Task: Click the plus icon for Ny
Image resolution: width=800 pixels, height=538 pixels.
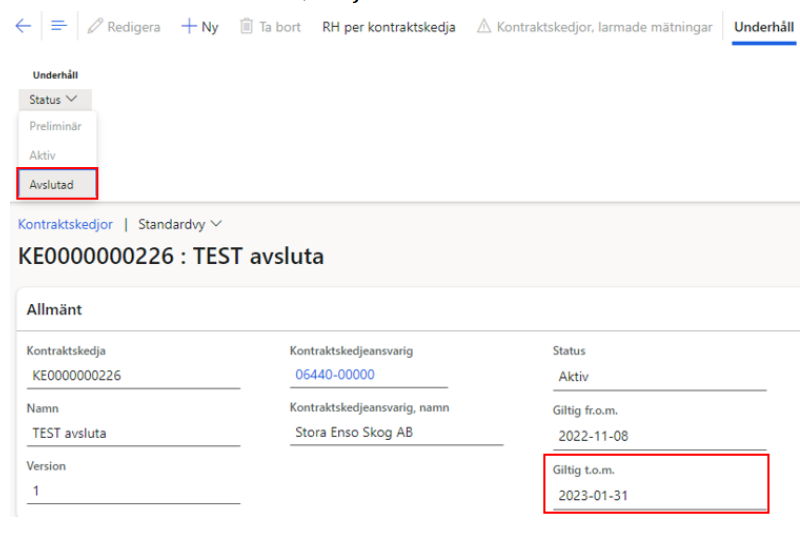Action: pyautogui.click(x=188, y=27)
